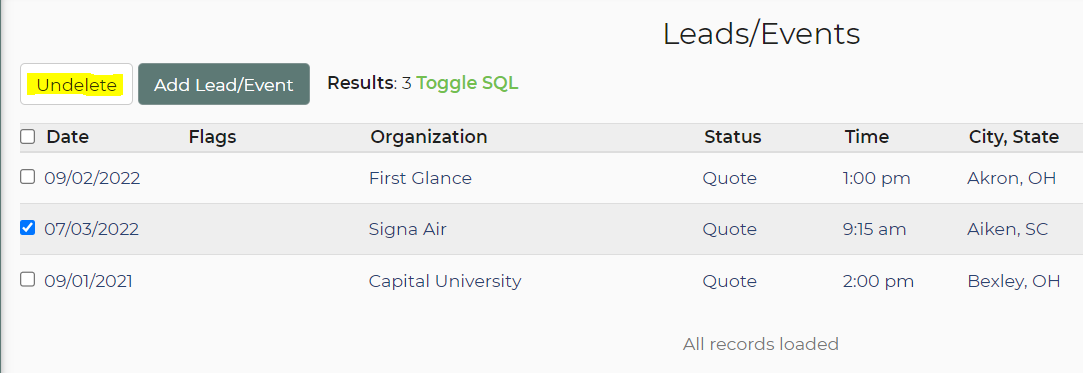
Task: Select the checkbox for 09/01/2021 row
Action: click(28, 279)
